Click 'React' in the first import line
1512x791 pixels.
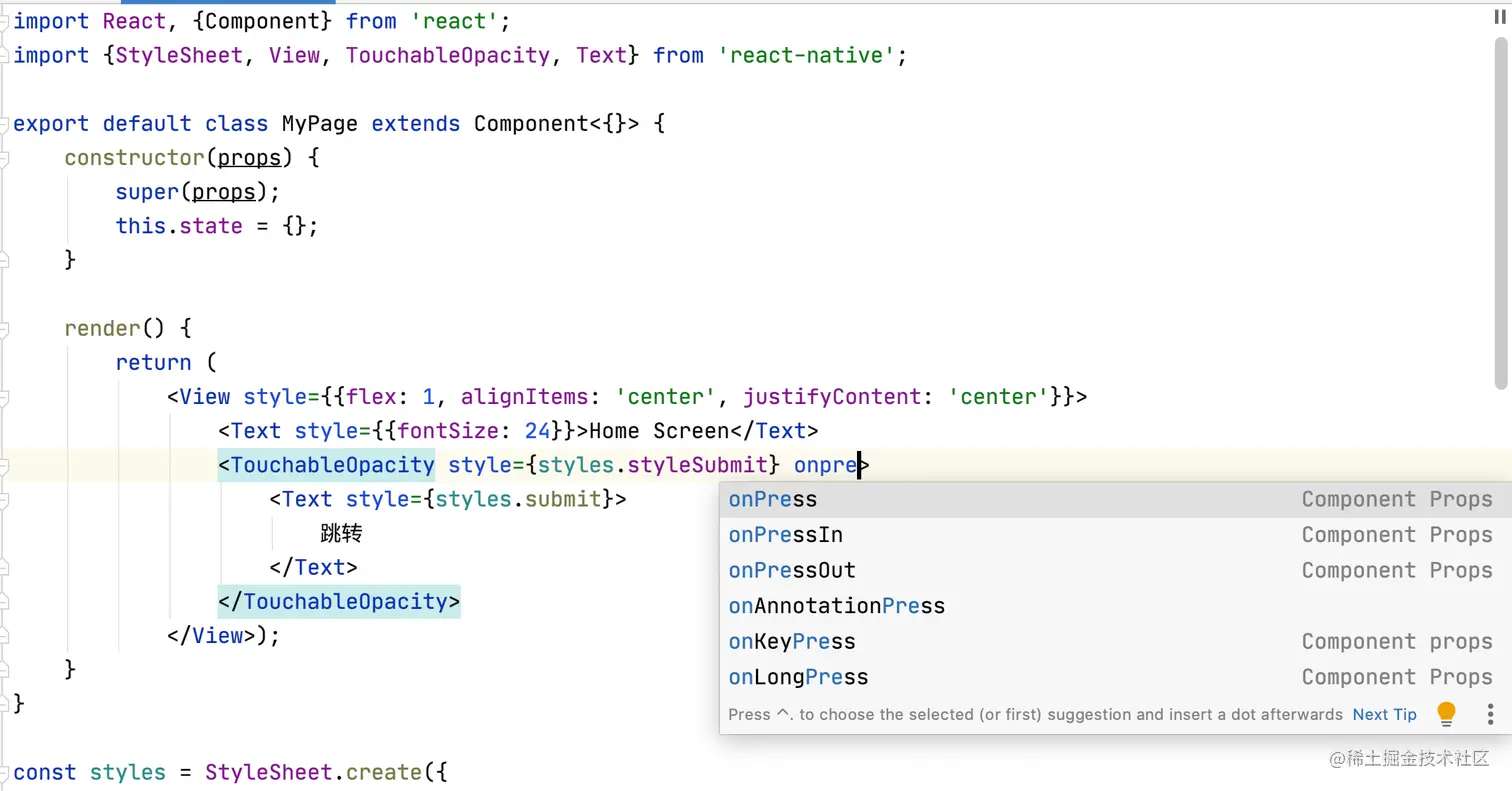(x=134, y=22)
